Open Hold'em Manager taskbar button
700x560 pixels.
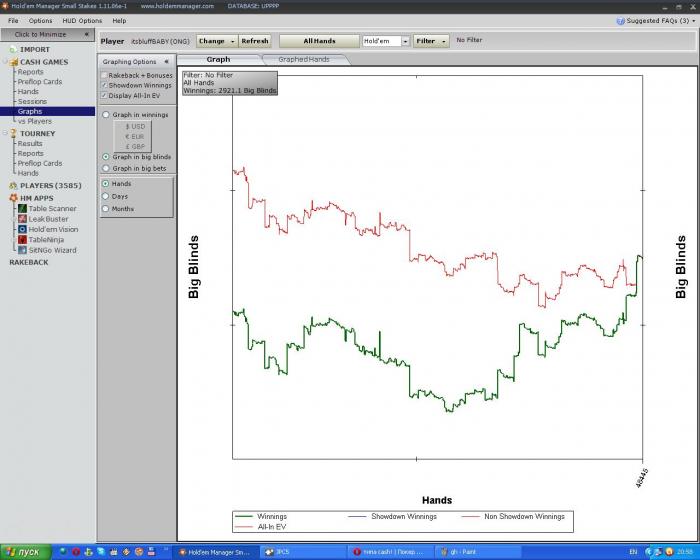(x=215, y=552)
